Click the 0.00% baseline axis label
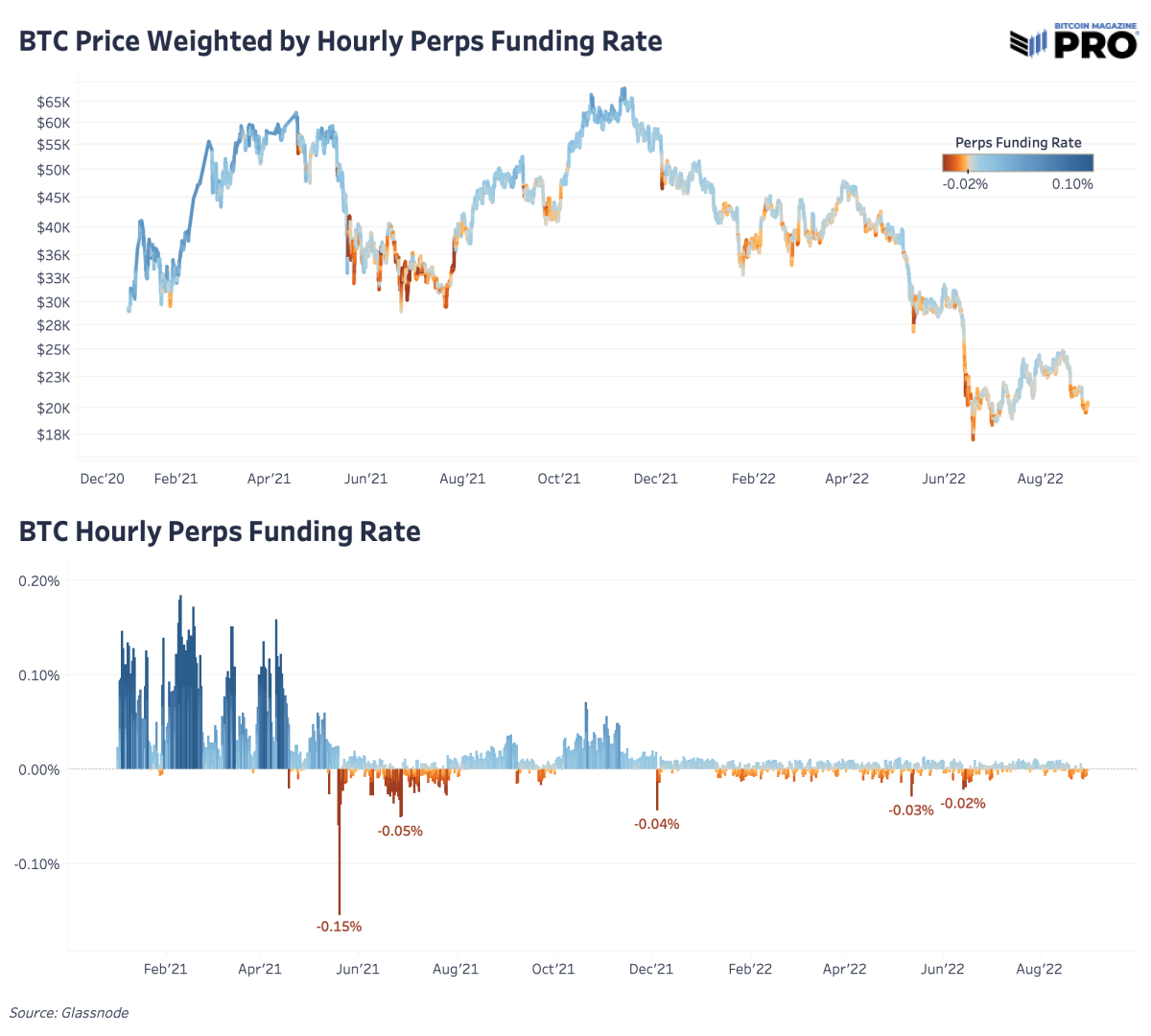Viewport: 1151px width, 1036px height. pos(39,770)
